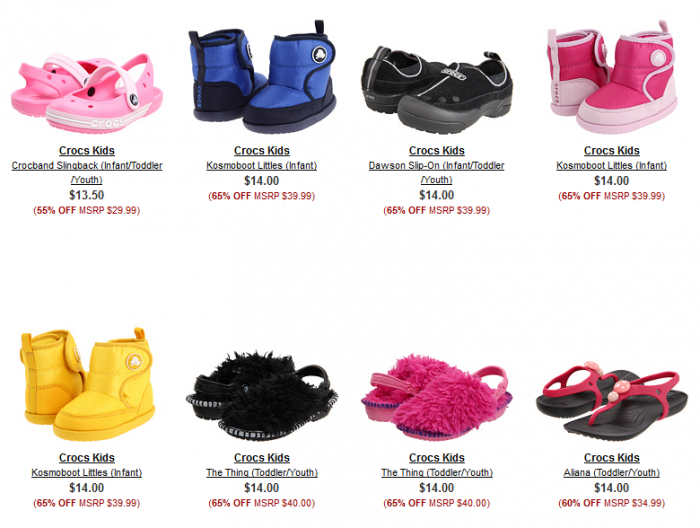This screenshot has height=528, width=700.
Task: Follow the Aliana (Toddler/Youth) product link
Action: point(612,473)
